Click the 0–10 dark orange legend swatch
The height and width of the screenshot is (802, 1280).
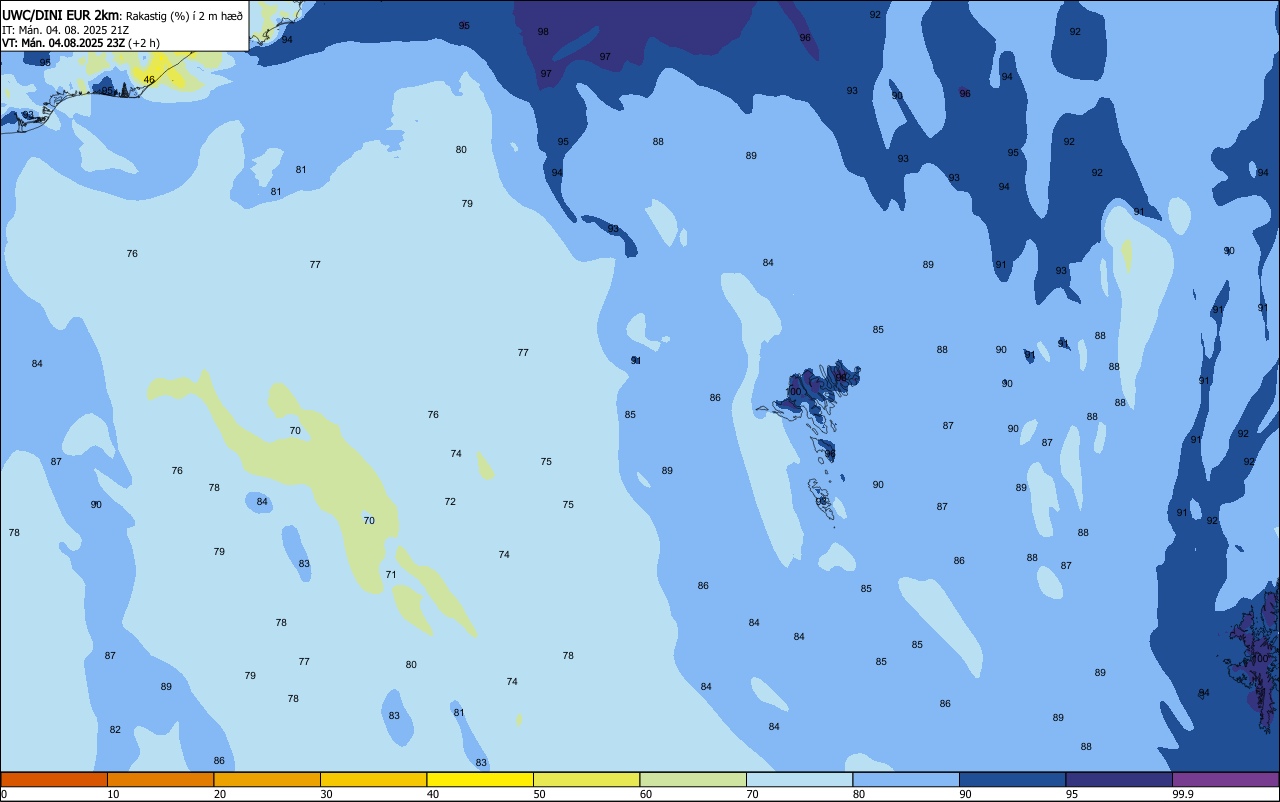pyautogui.click(x=54, y=779)
